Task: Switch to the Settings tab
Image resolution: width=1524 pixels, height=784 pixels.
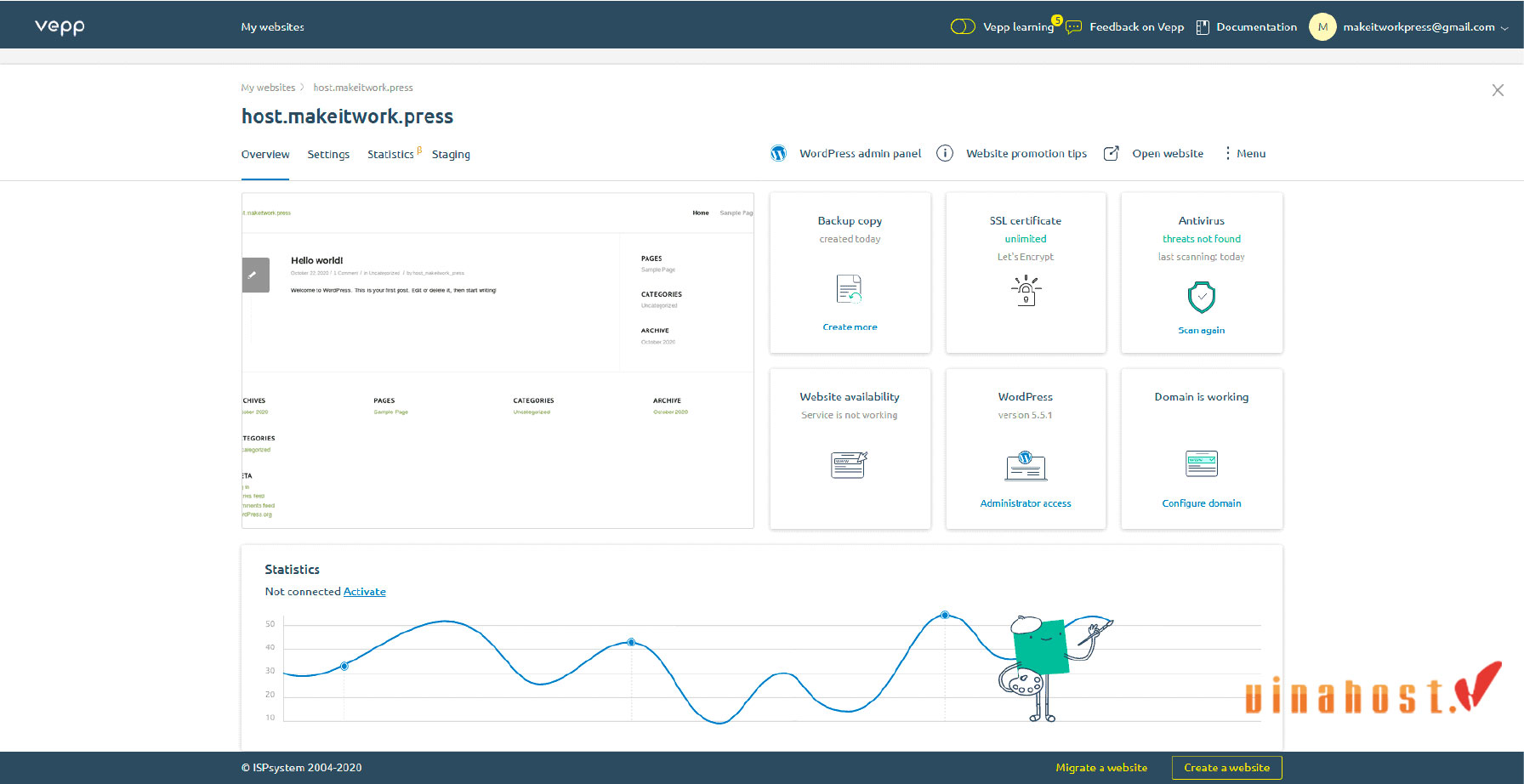Action: [328, 154]
